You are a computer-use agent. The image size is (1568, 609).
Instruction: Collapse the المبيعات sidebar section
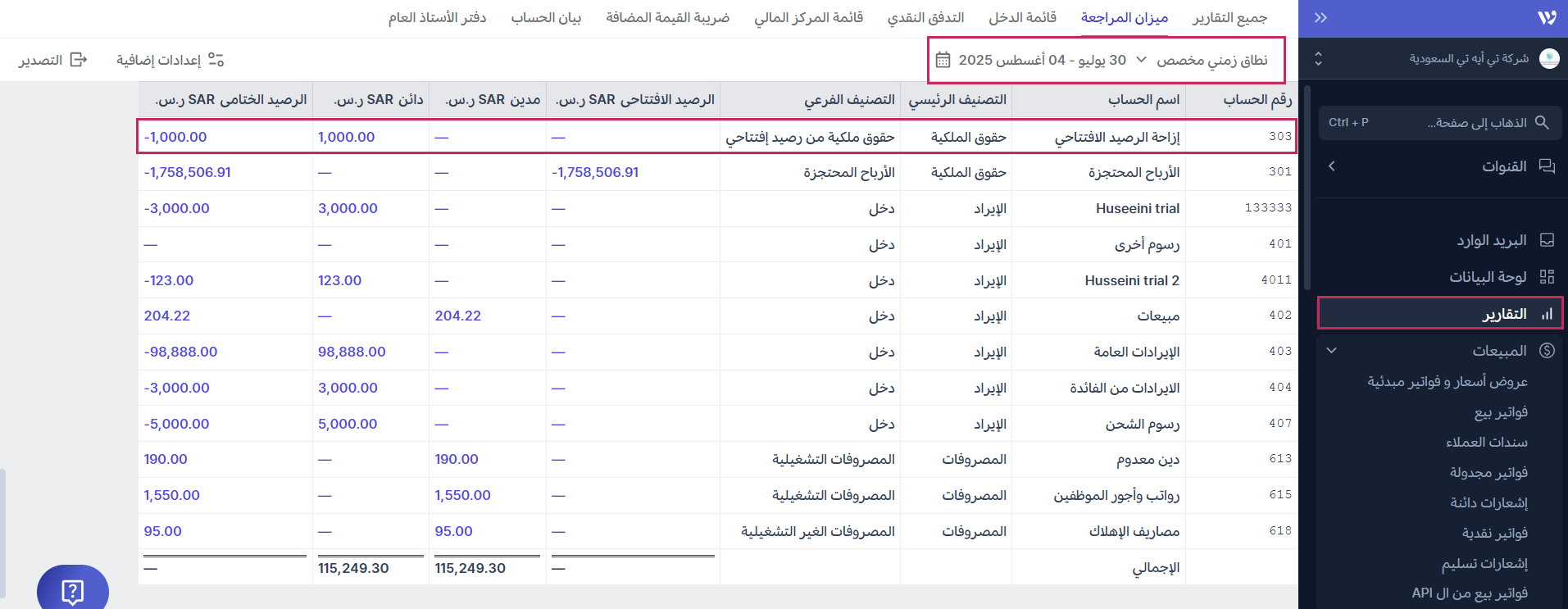tap(1332, 351)
